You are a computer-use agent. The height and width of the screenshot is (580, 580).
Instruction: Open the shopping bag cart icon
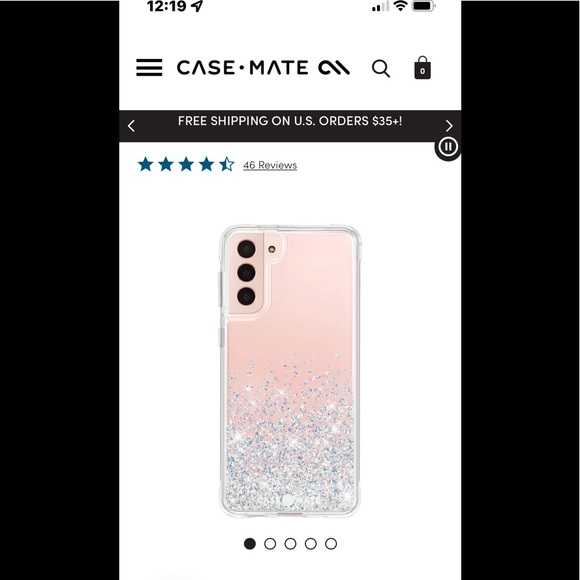422,68
